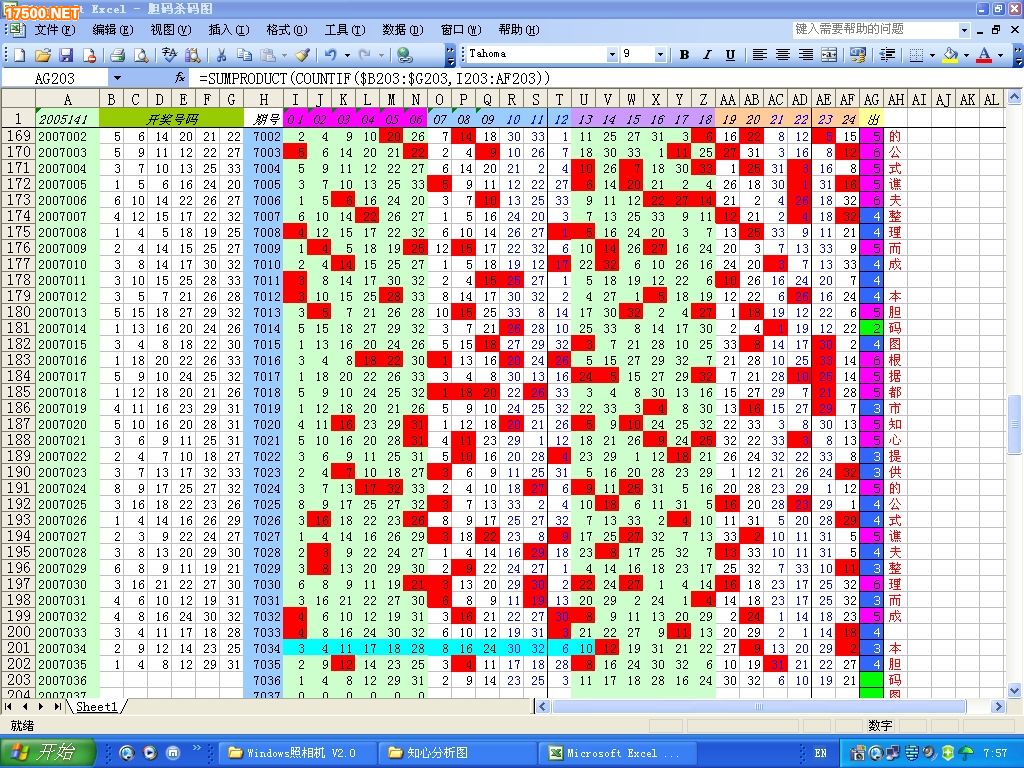Click the Microsoft Excel taskbar button

(617, 753)
